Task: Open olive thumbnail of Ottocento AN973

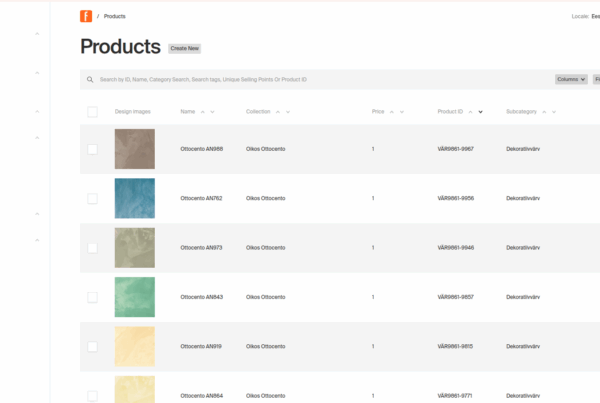Action: tap(135, 248)
